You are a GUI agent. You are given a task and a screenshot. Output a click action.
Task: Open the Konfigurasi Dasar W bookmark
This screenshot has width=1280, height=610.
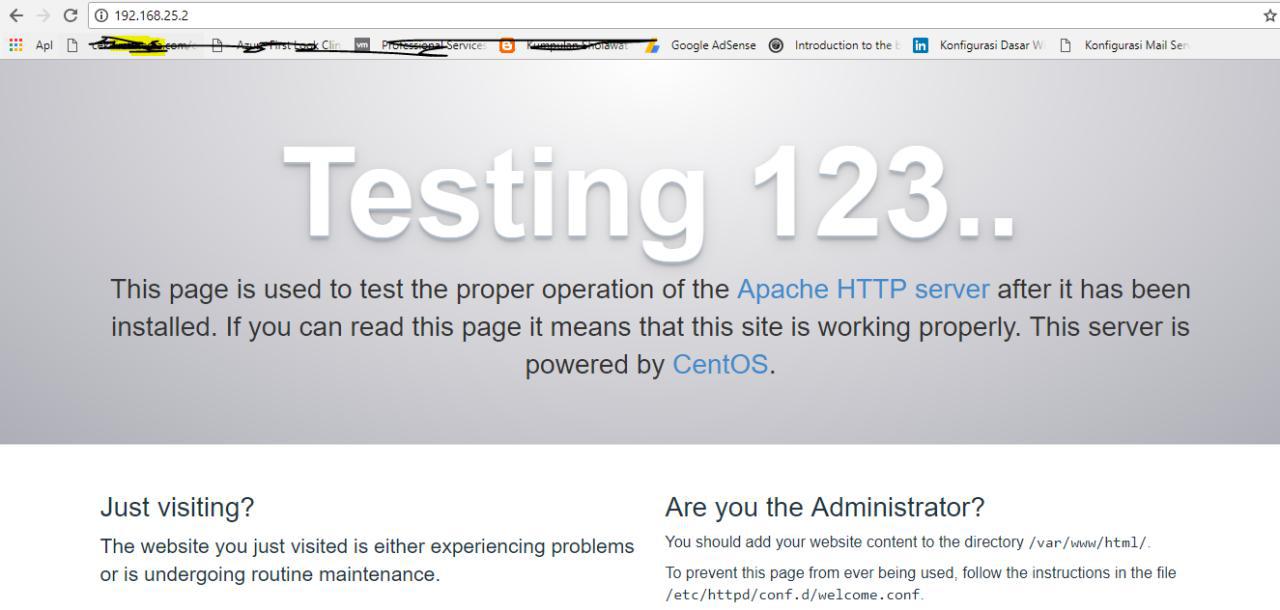click(980, 45)
